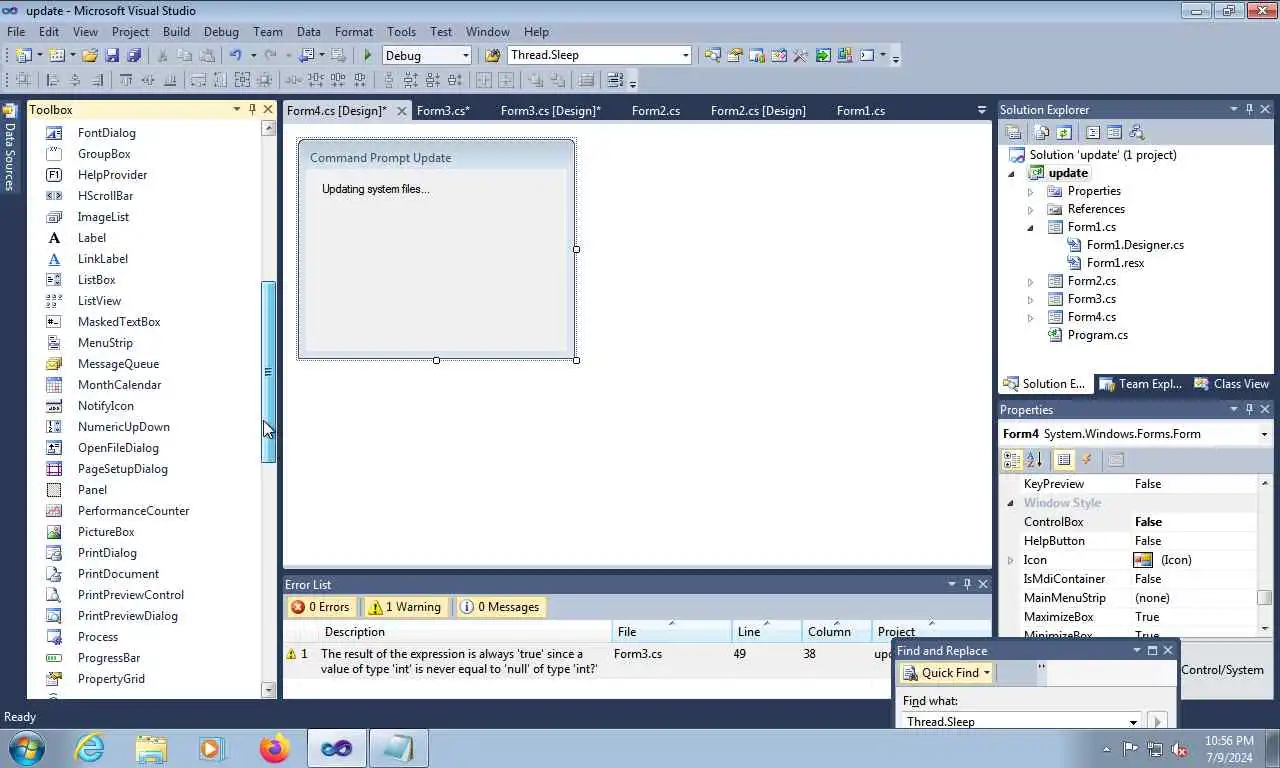Open the Debug configuration dropdown
1280x768 pixels.
point(464,56)
